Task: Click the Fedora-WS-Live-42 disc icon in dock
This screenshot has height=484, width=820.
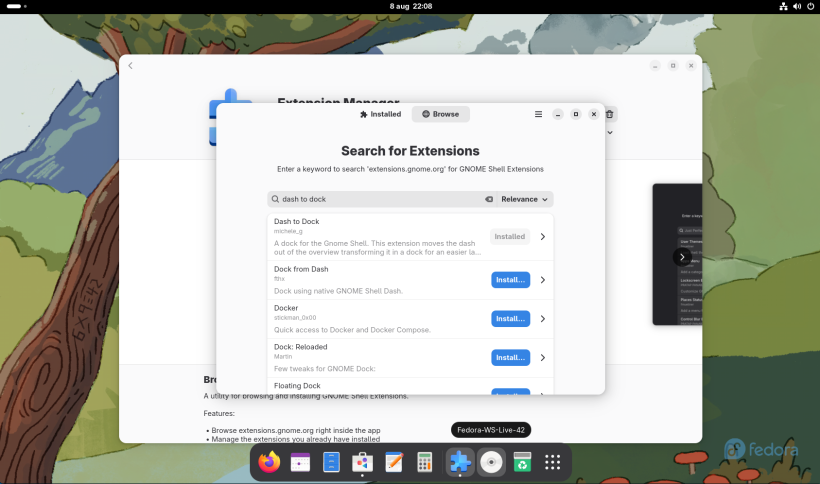Action: coord(491,462)
